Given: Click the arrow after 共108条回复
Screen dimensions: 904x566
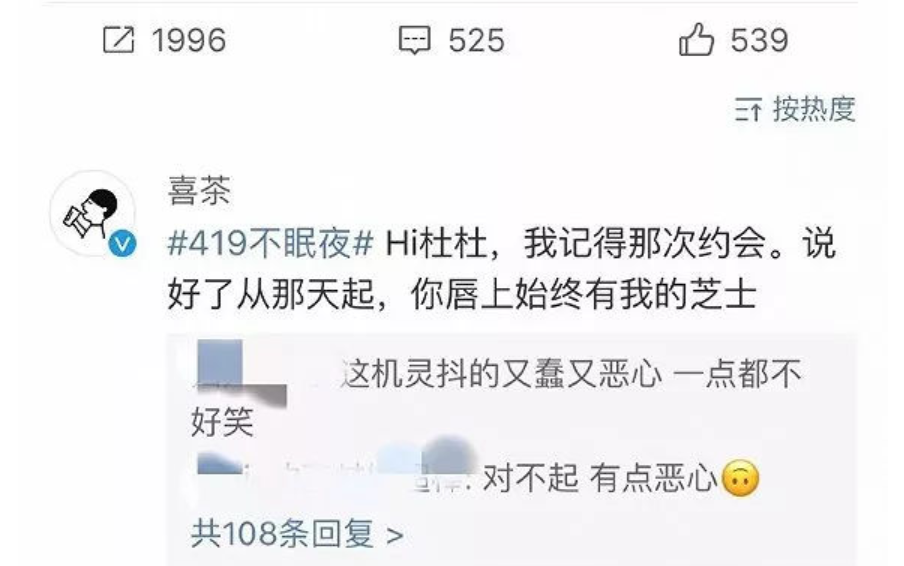Looking at the screenshot, I should 395,536.
